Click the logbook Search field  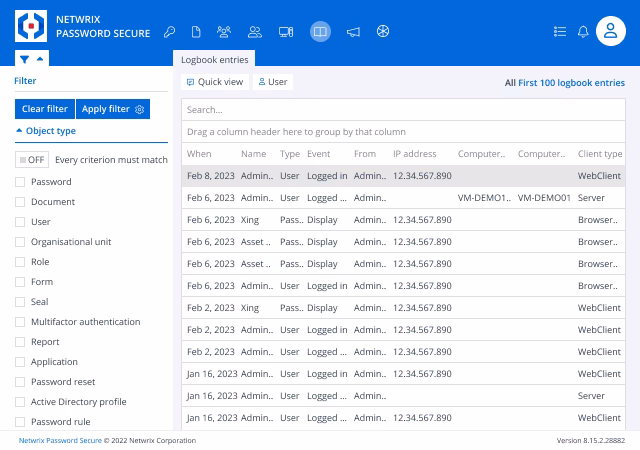click(x=403, y=110)
